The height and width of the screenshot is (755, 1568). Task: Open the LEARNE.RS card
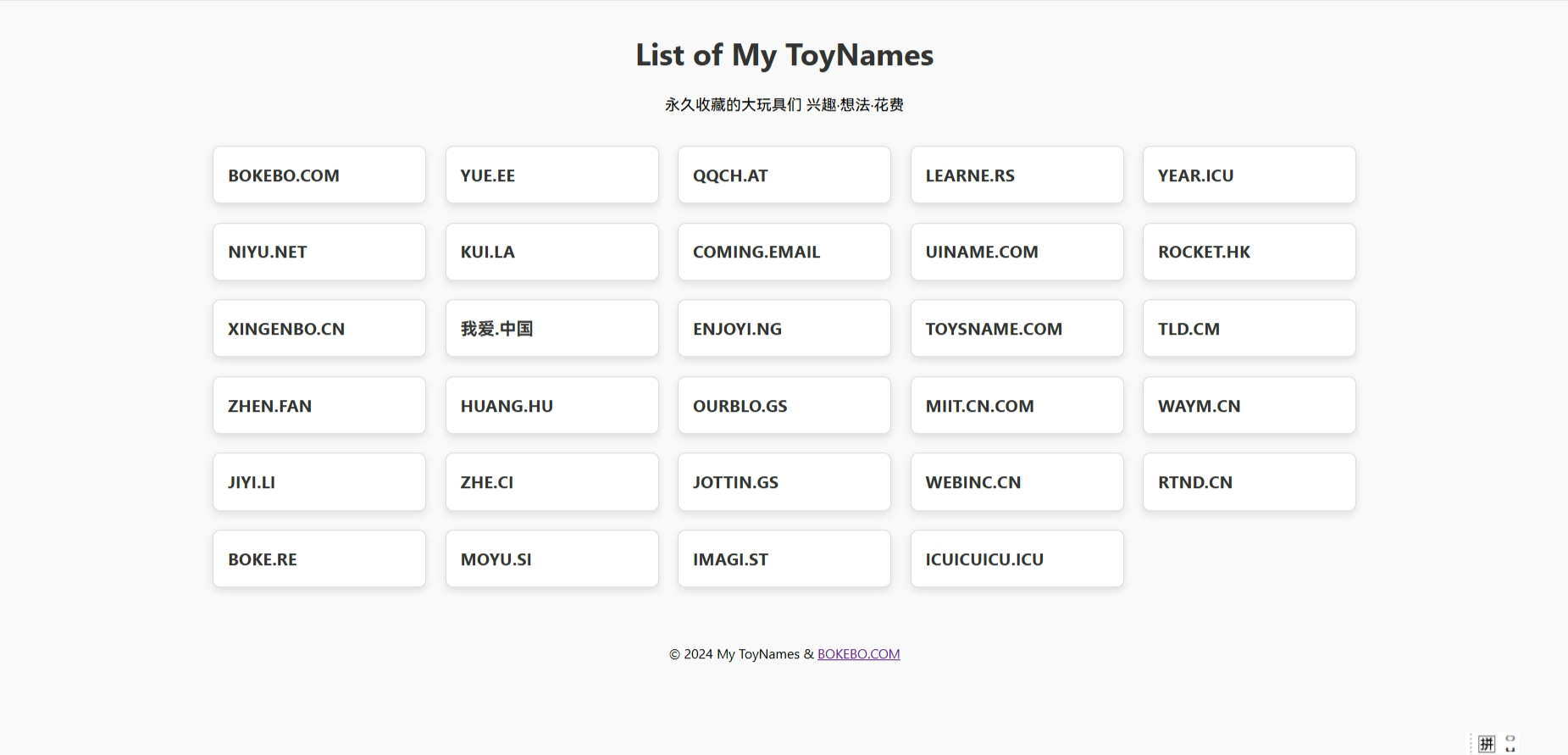(1017, 175)
